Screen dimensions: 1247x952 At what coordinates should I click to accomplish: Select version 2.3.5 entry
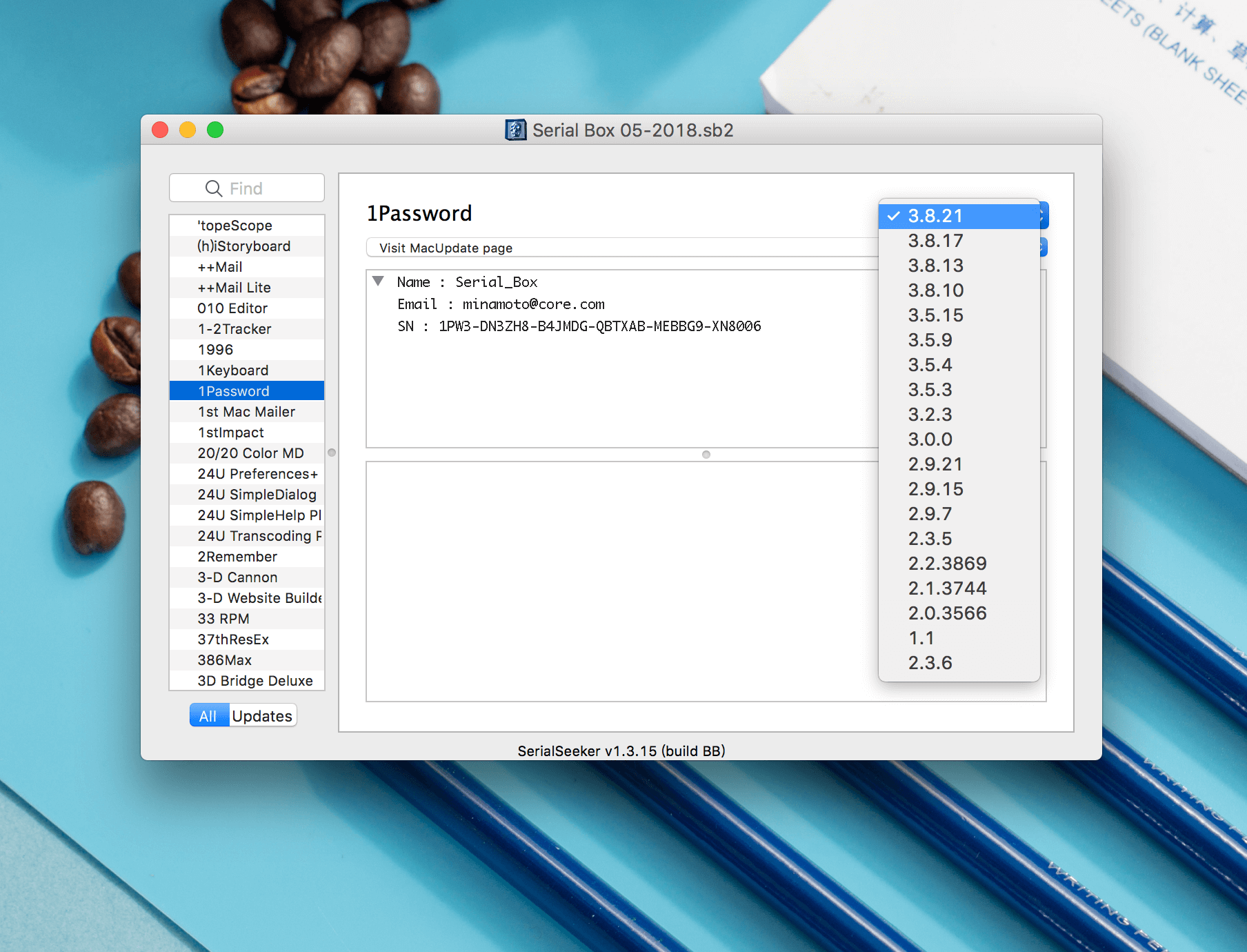959,539
